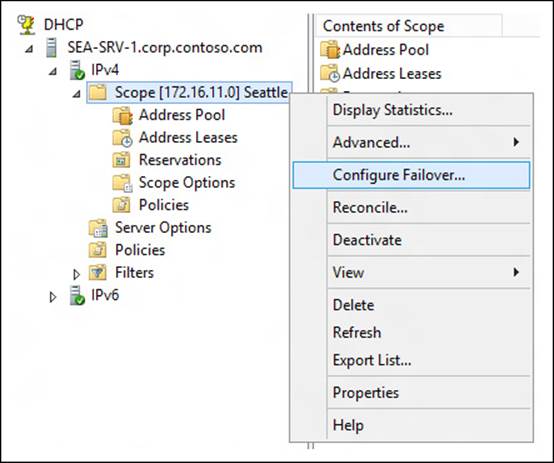This screenshot has width=554, height=463.
Task: Collapse the Scope 172.16.11.0 node
Action: tap(77, 94)
